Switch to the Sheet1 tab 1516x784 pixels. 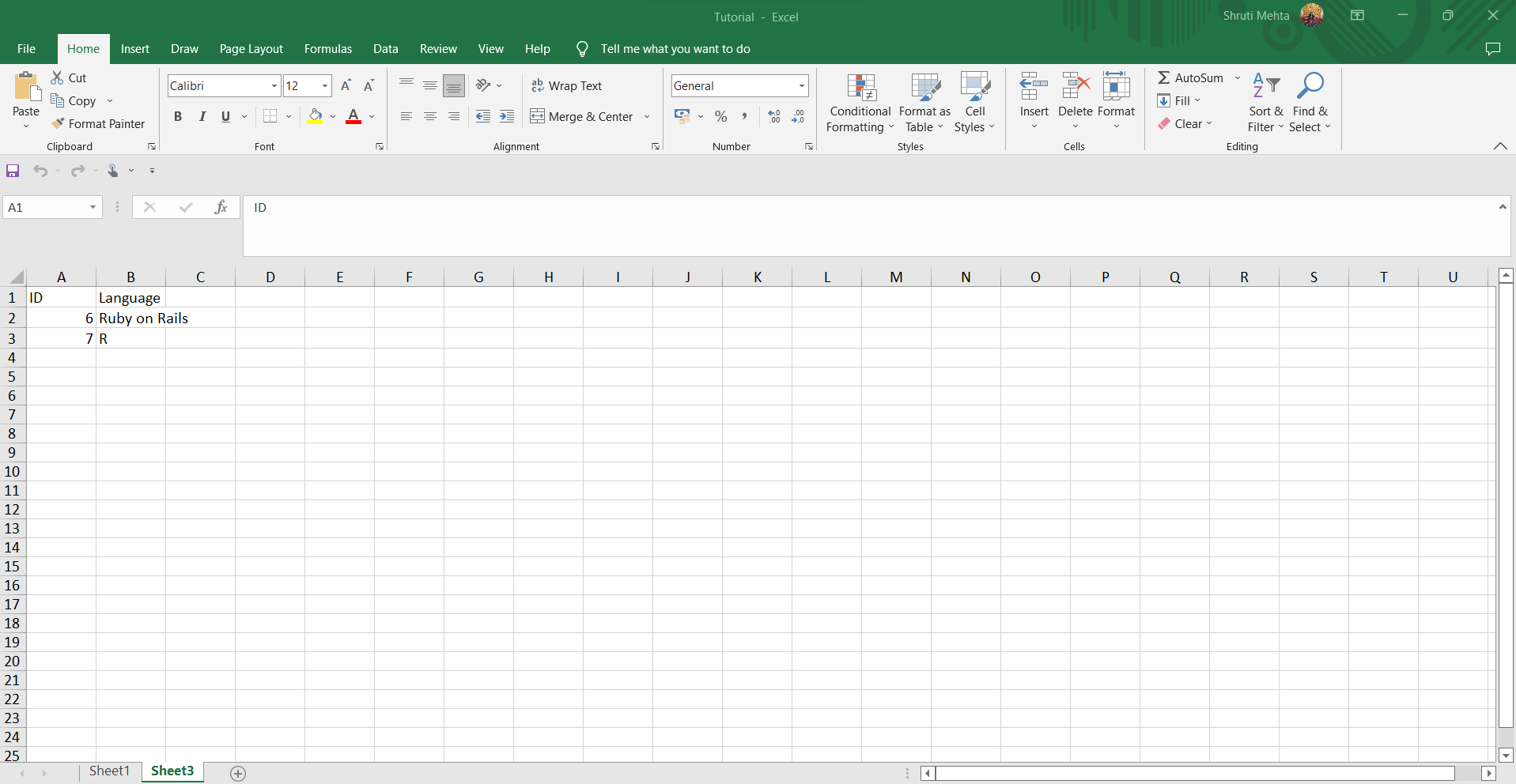(109, 771)
